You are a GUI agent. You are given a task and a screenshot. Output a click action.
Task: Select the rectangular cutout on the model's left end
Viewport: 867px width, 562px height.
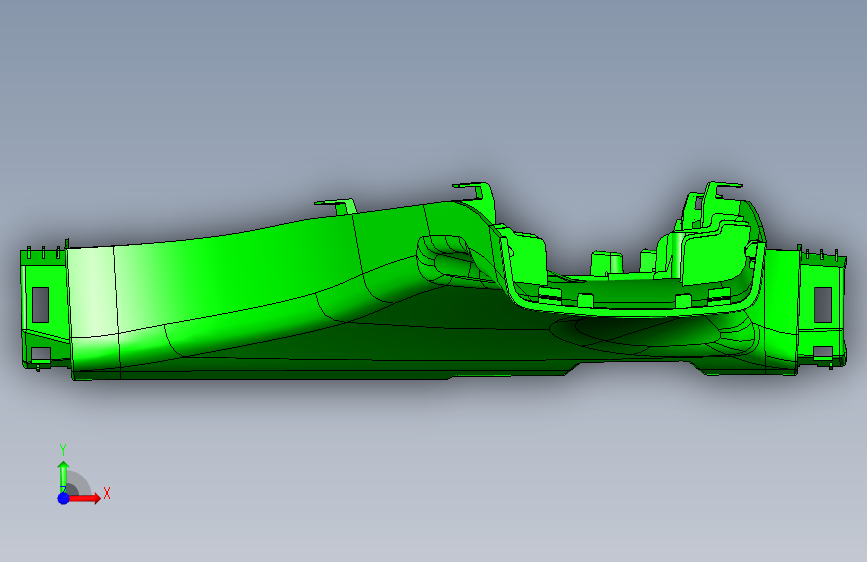[40, 304]
